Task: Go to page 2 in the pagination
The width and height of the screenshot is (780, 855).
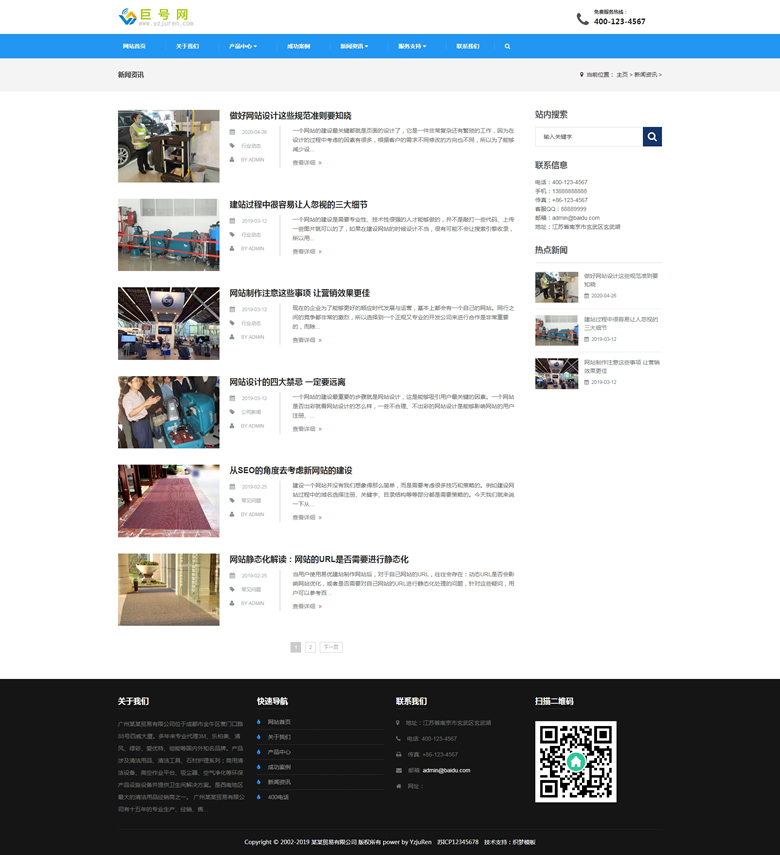Action: point(310,647)
